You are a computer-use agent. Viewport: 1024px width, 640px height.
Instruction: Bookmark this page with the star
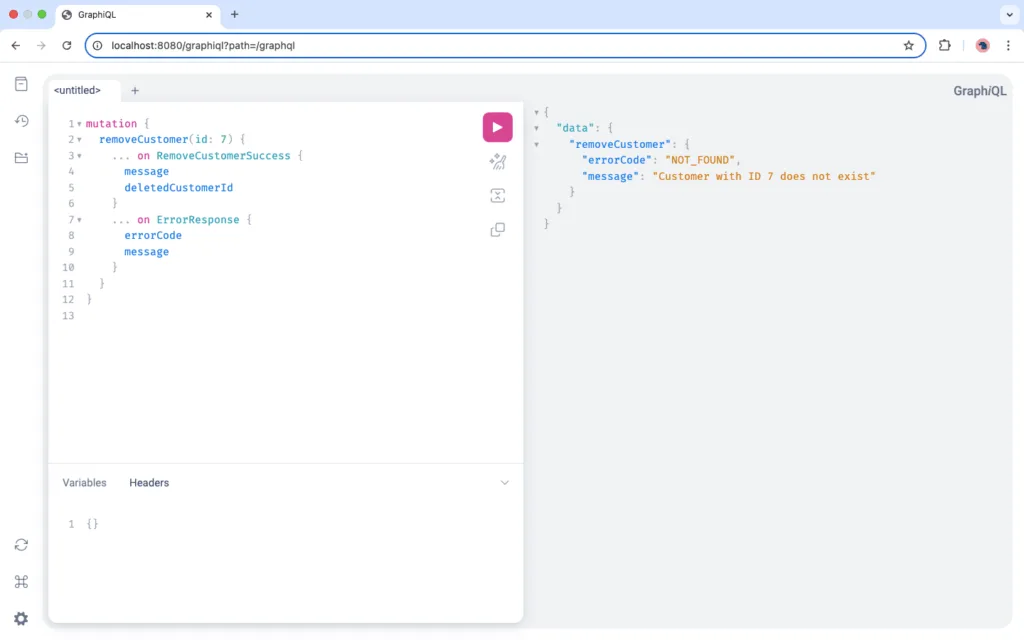click(x=908, y=46)
